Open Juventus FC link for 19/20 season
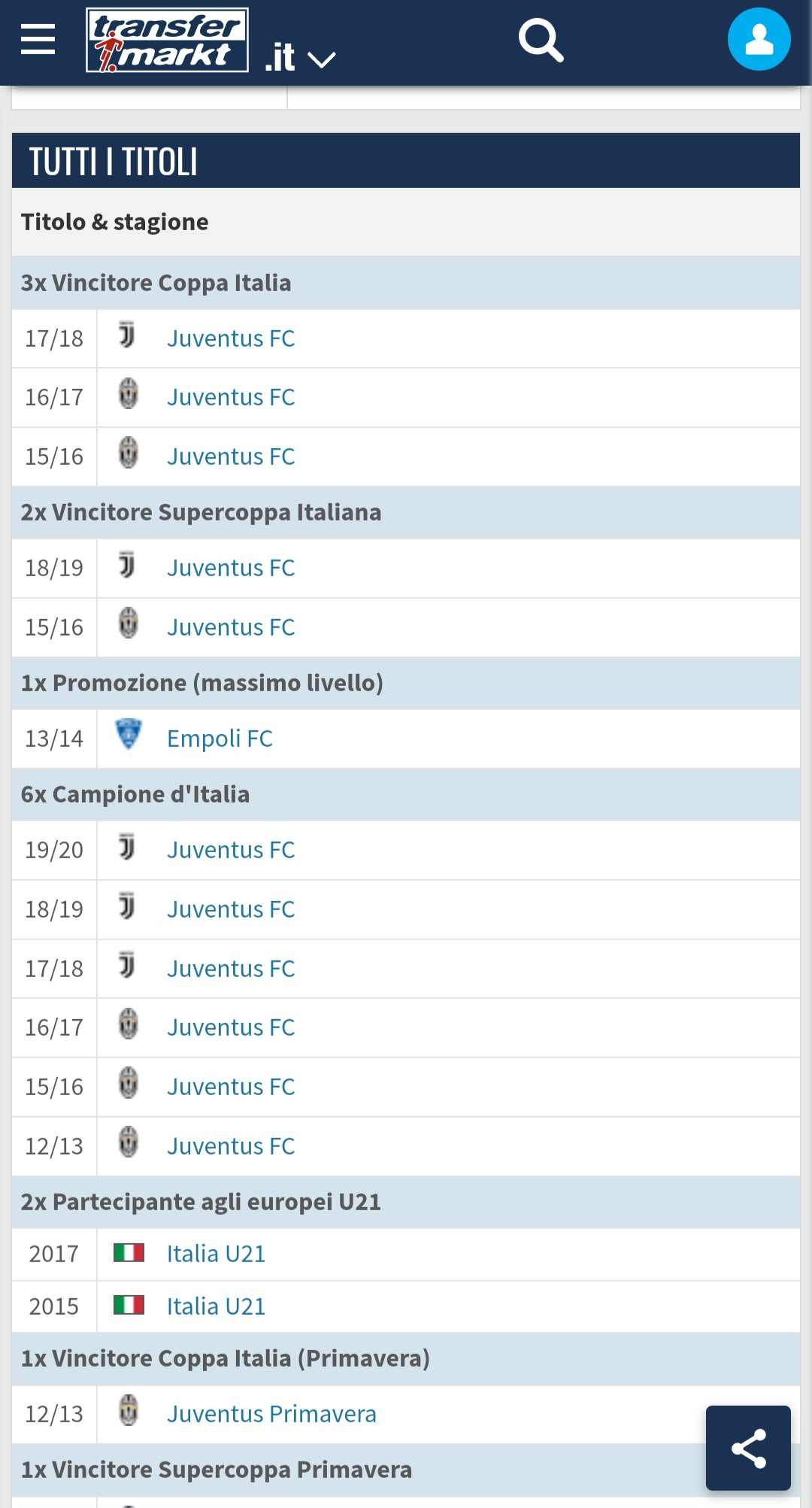 pos(231,850)
